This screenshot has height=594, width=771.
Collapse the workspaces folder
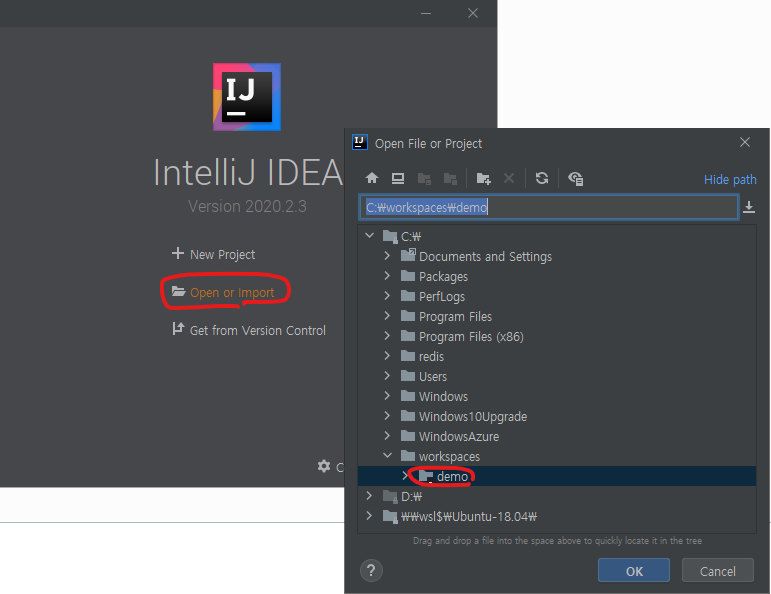tap(387, 456)
